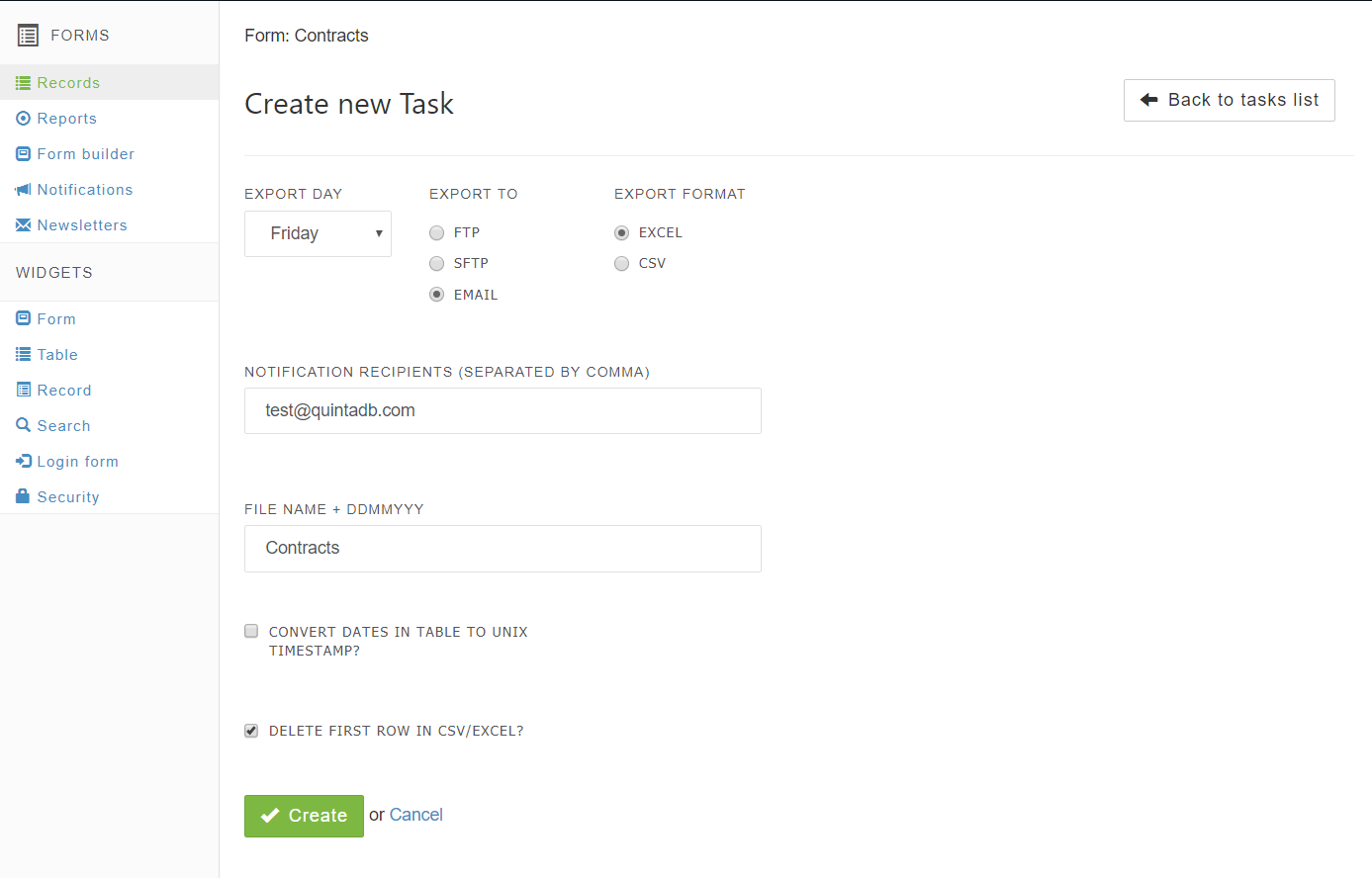Viewport: 1372px width, 878px height.
Task: Choose CSV export format
Action: (621, 264)
